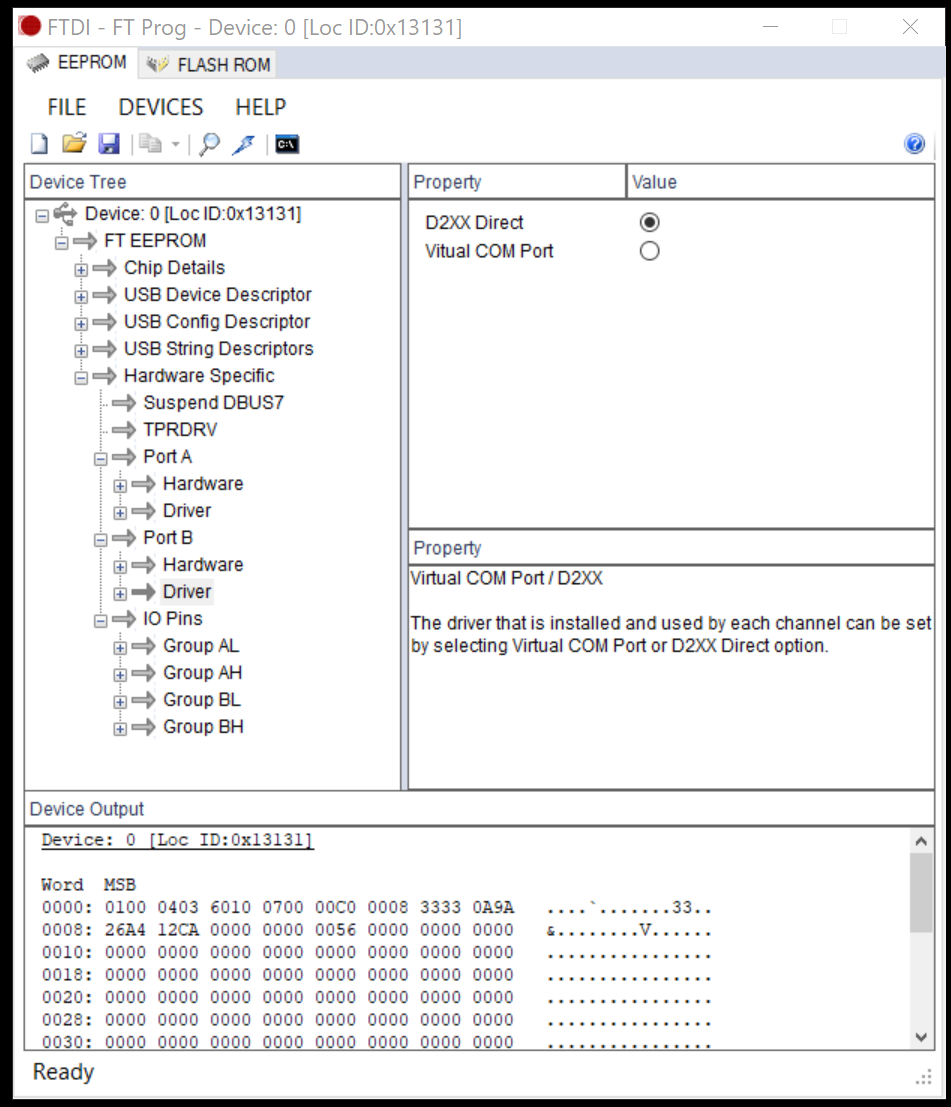Open the FILE menu
The image size is (951, 1107).
(66, 107)
